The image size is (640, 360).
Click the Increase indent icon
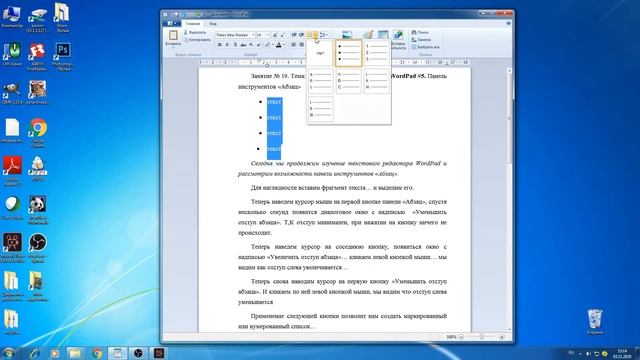pos(302,35)
